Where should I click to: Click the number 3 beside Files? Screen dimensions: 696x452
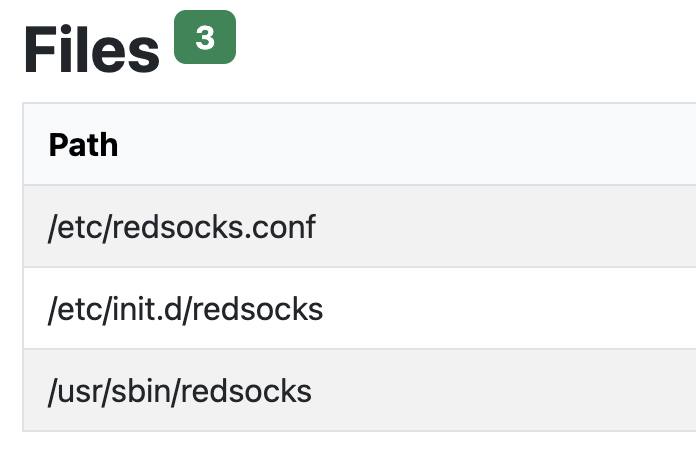coord(204,38)
